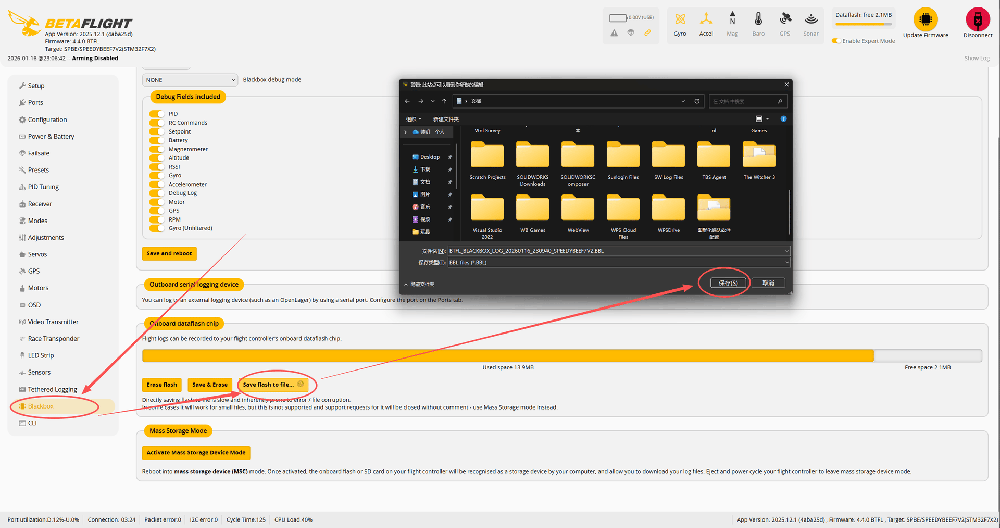This screenshot has width=1000, height=528.
Task: Go up one folder level in dialog
Action: tap(444, 101)
